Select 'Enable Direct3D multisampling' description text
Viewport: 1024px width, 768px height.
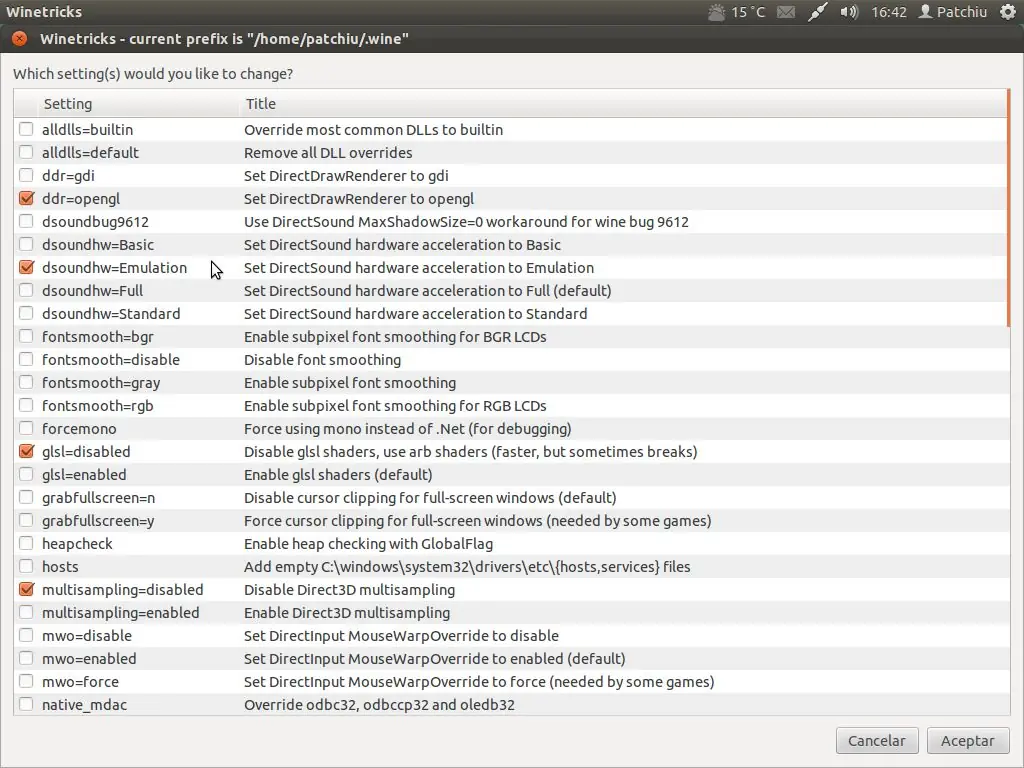click(347, 613)
